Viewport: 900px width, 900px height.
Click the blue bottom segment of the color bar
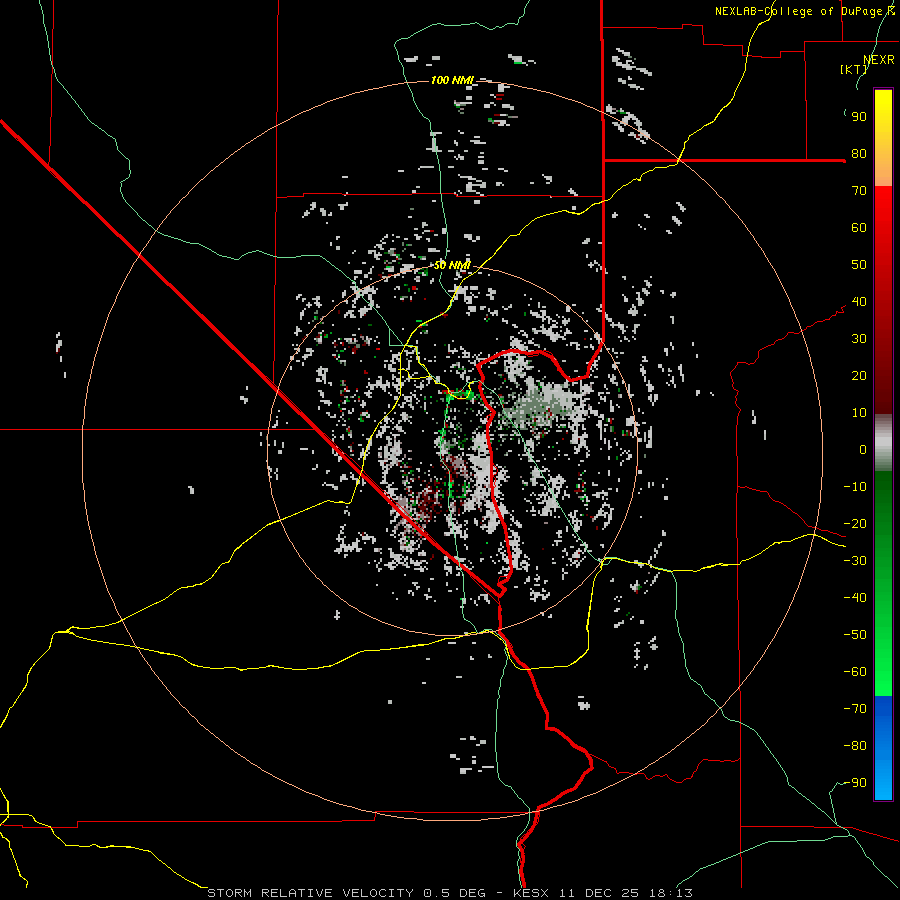click(883, 747)
